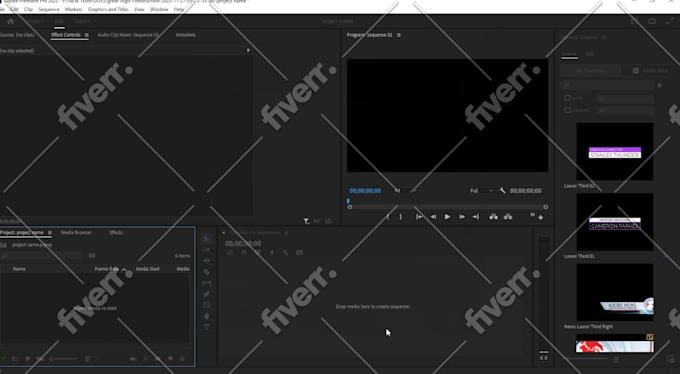Open Essential Graphics panel menu
This screenshot has width=680, height=374.
(x=604, y=37)
